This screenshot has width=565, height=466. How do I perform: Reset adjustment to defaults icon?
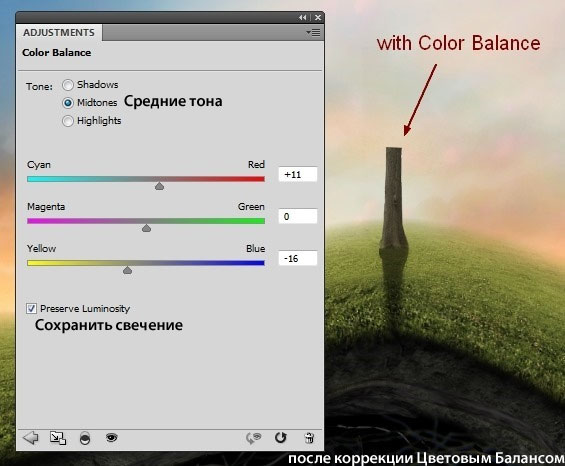(281, 438)
